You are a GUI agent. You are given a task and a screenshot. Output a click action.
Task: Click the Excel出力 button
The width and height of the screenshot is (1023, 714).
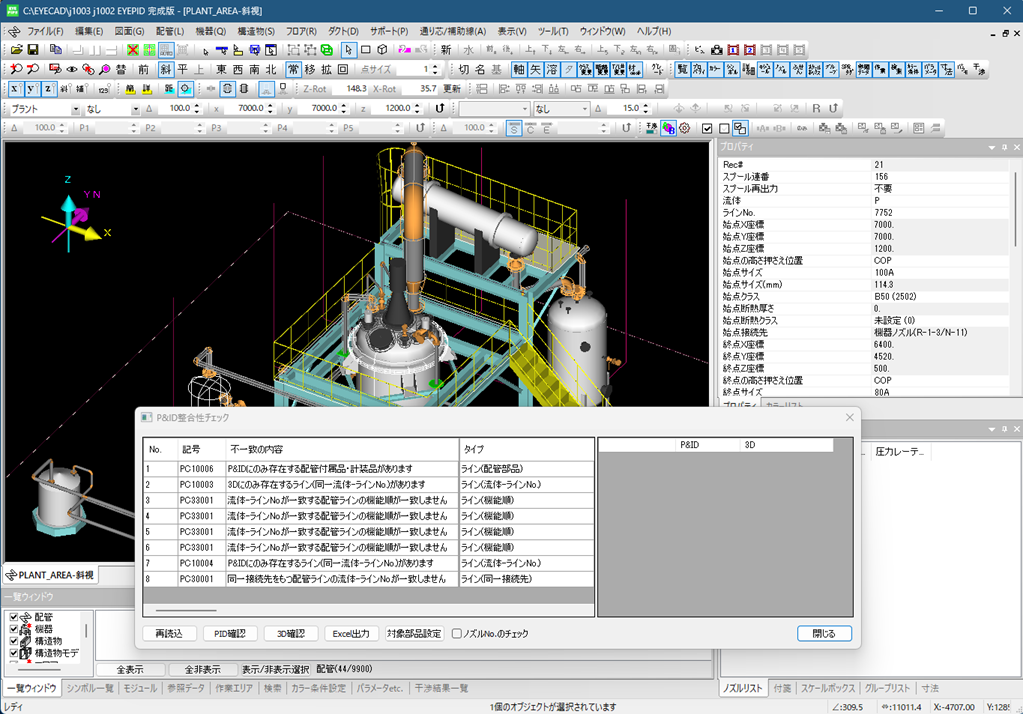[x=351, y=634]
